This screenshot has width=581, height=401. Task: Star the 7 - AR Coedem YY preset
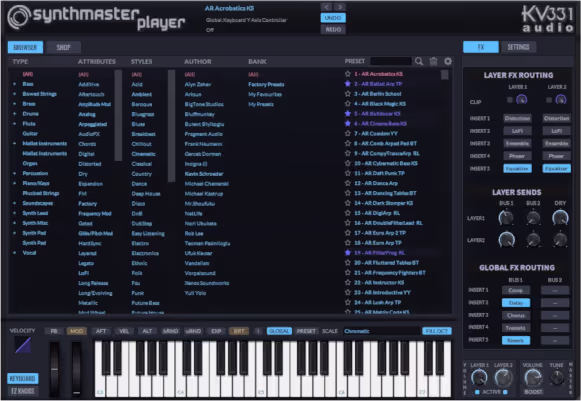coord(348,133)
